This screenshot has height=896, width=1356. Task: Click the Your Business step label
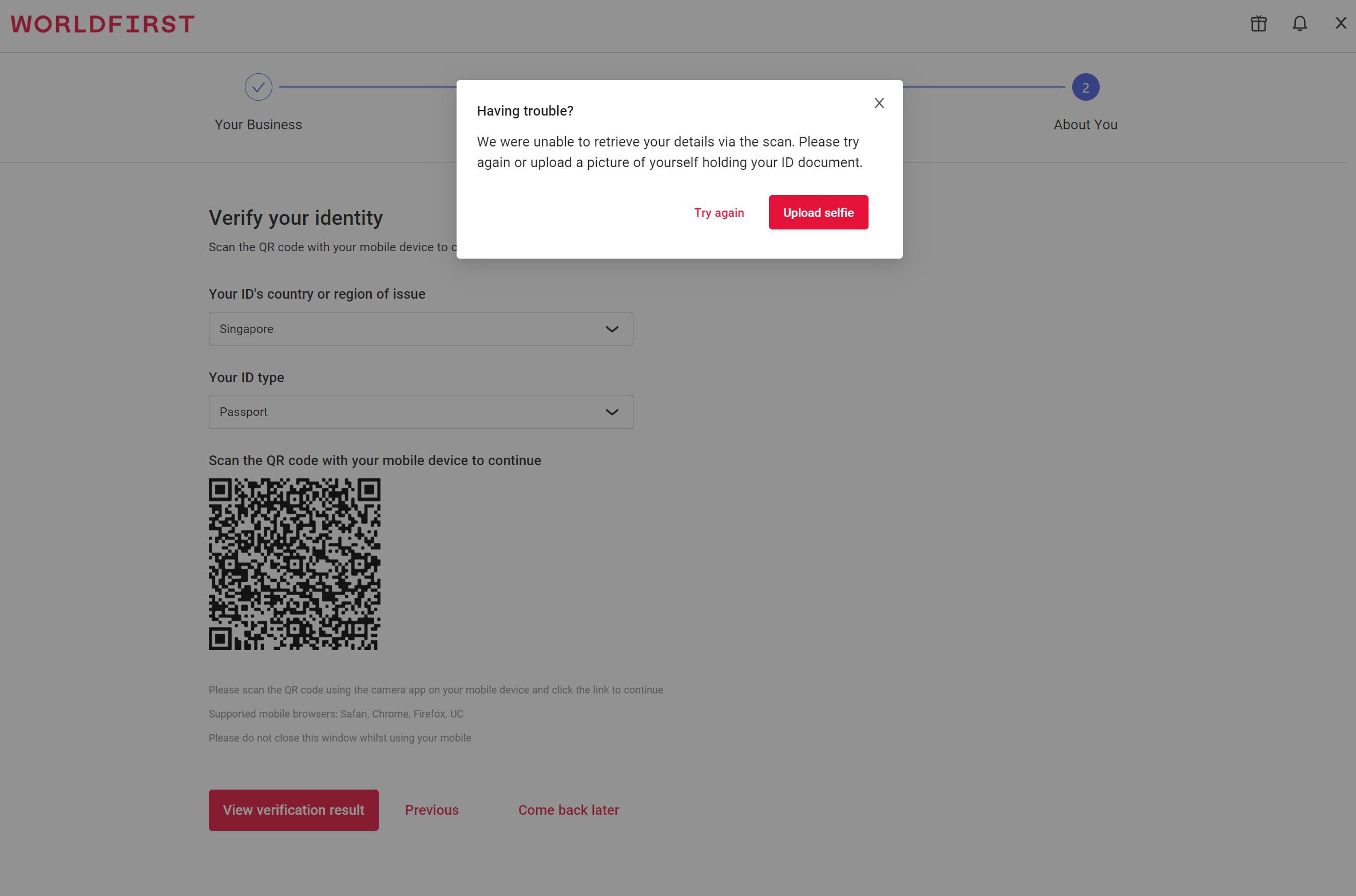(x=258, y=125)
